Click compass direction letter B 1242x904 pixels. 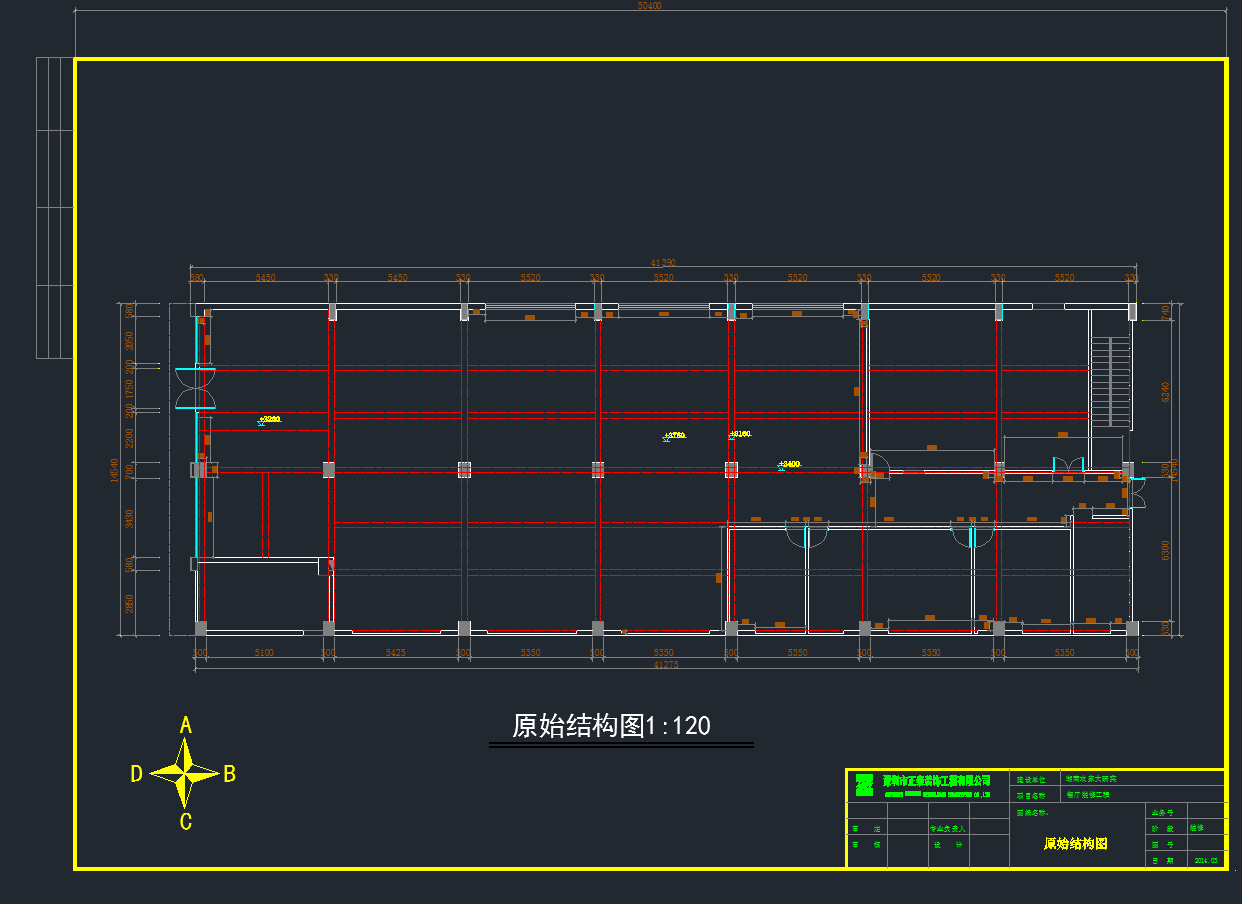[229, 773]
